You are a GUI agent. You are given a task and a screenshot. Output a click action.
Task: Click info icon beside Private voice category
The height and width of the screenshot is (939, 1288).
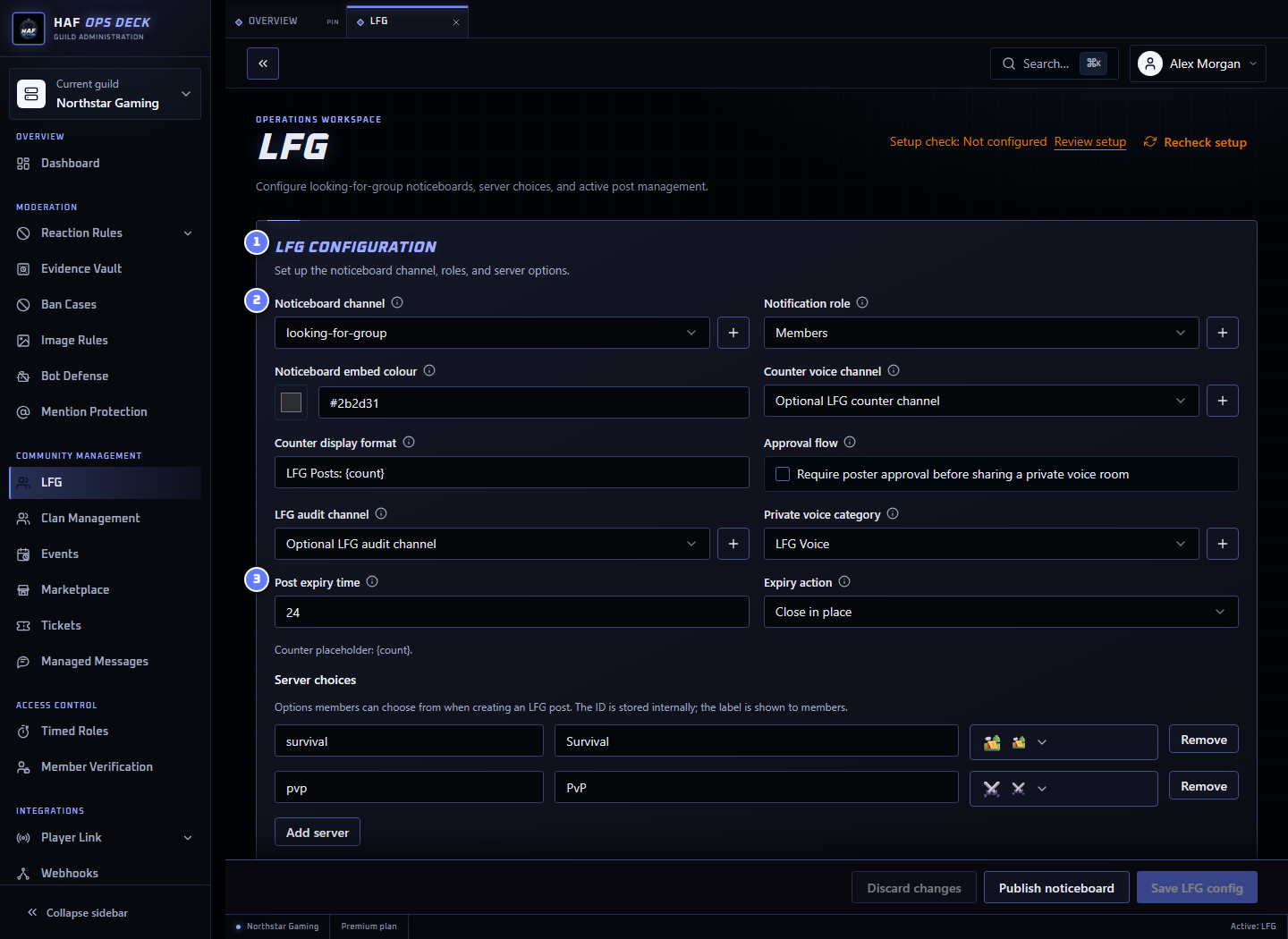point(893,513)
